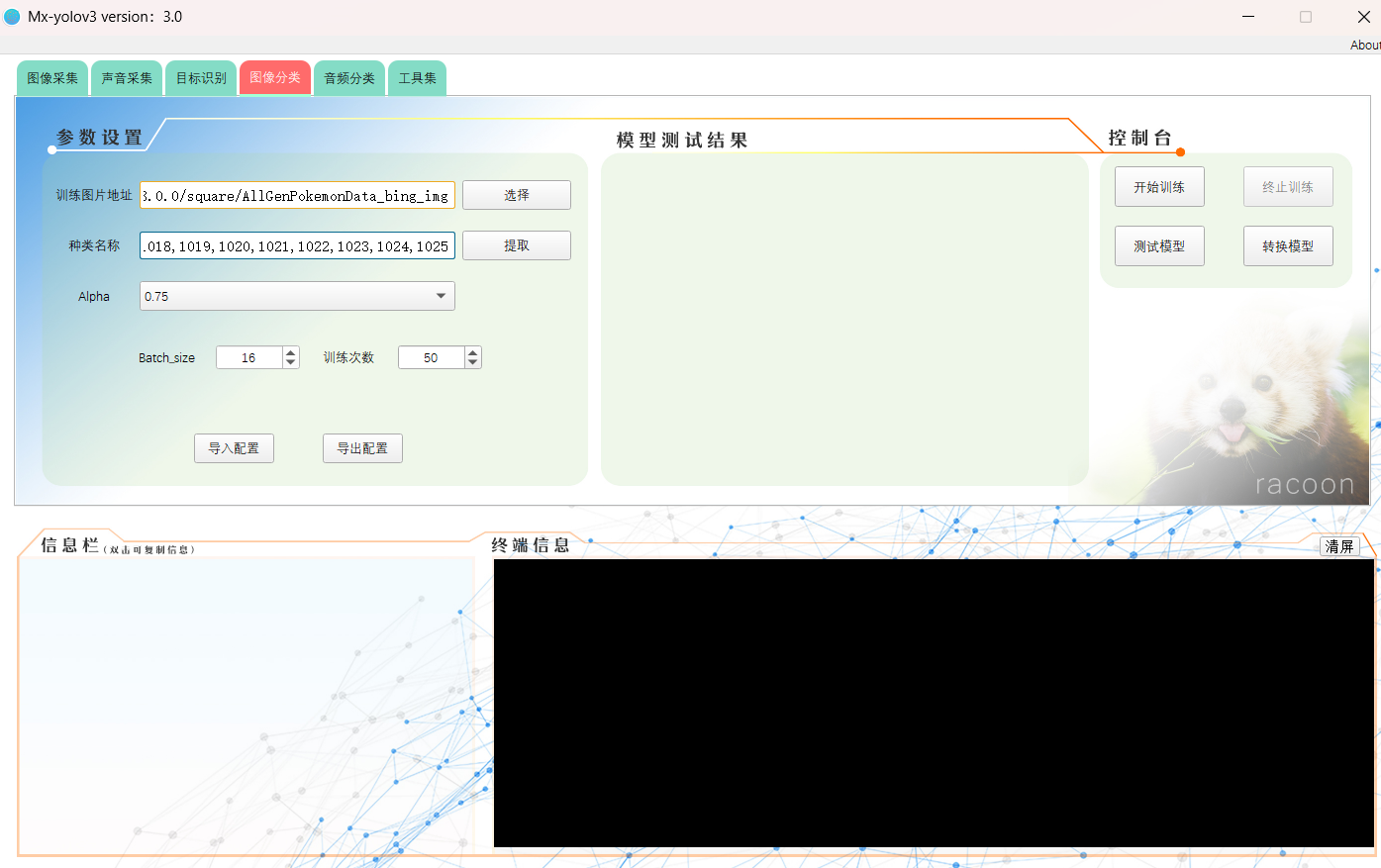Click the 训练次数 value field
The width and height of the screenshot is (1381, 868).
coord(432,357)
